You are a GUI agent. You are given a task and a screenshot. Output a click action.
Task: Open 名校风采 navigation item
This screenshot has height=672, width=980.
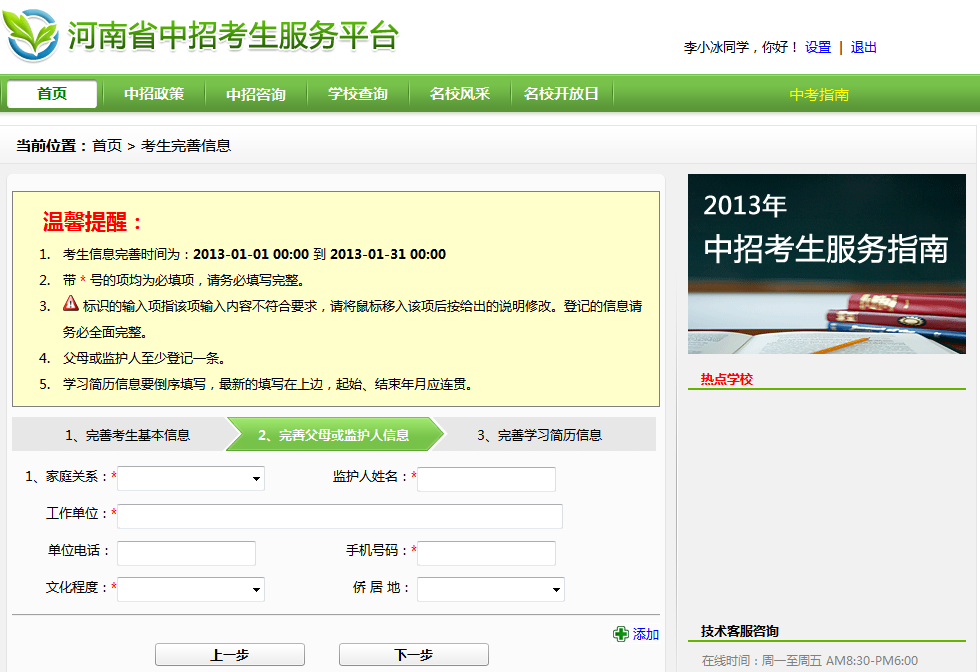pyautogui.click(x=460, y=94)
